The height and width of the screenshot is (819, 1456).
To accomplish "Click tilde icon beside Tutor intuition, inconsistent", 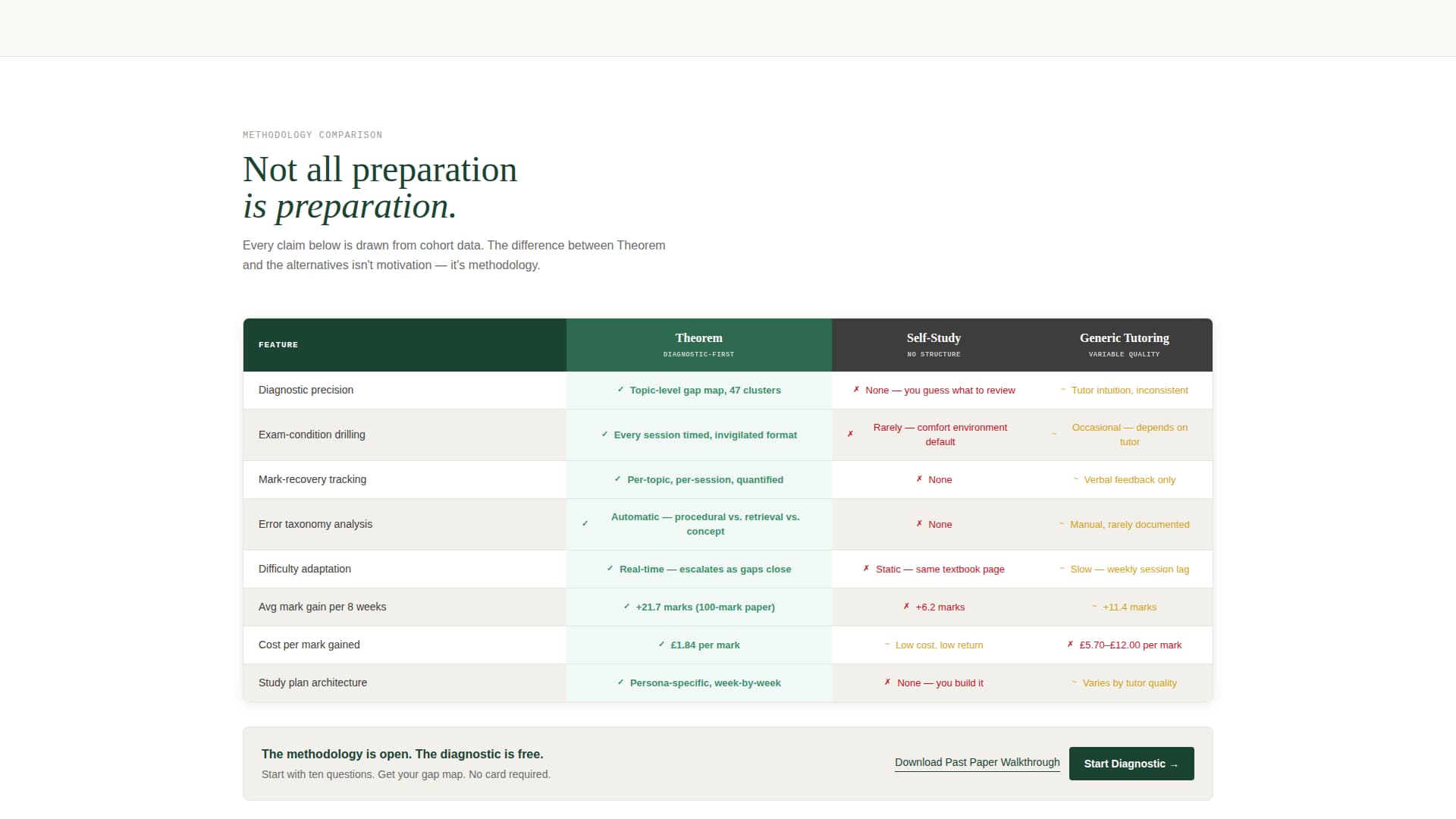I will click(1062, 390).
